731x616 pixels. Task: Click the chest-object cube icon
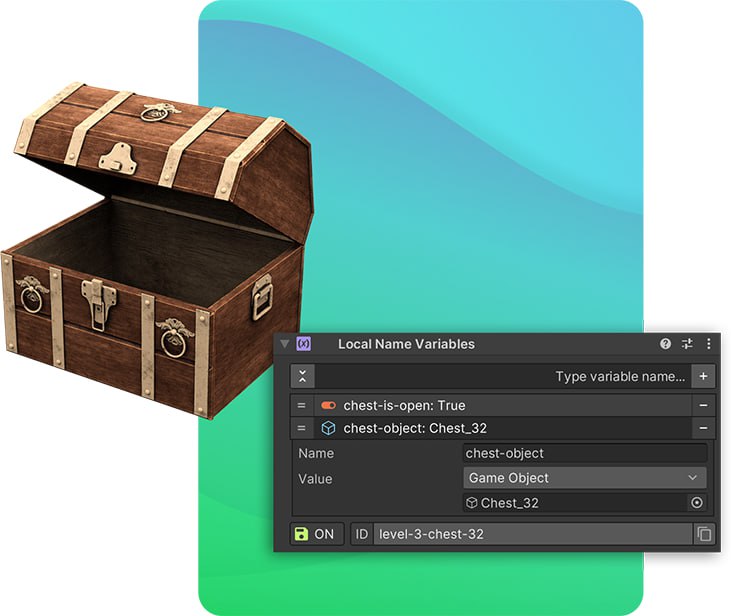328,428
